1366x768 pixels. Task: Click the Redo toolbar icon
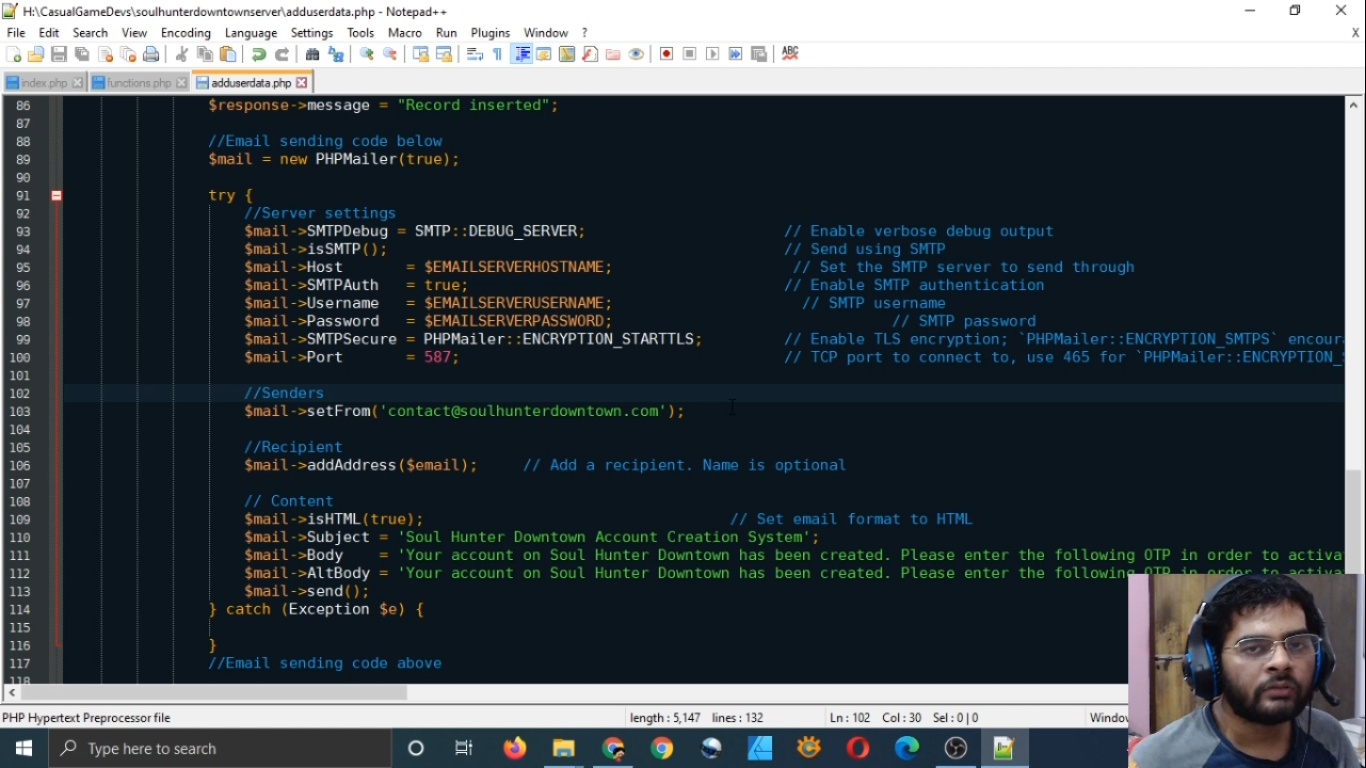[x=282, y=54]
